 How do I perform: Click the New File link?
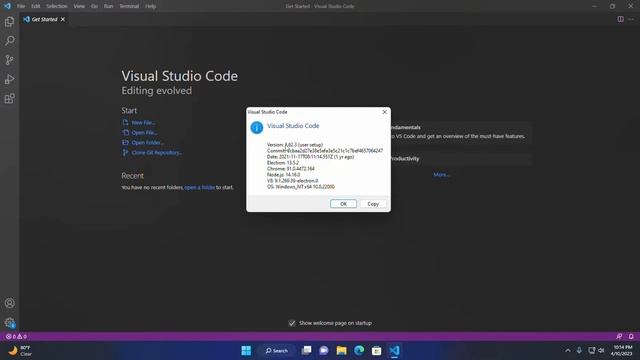tap(143, 122)
